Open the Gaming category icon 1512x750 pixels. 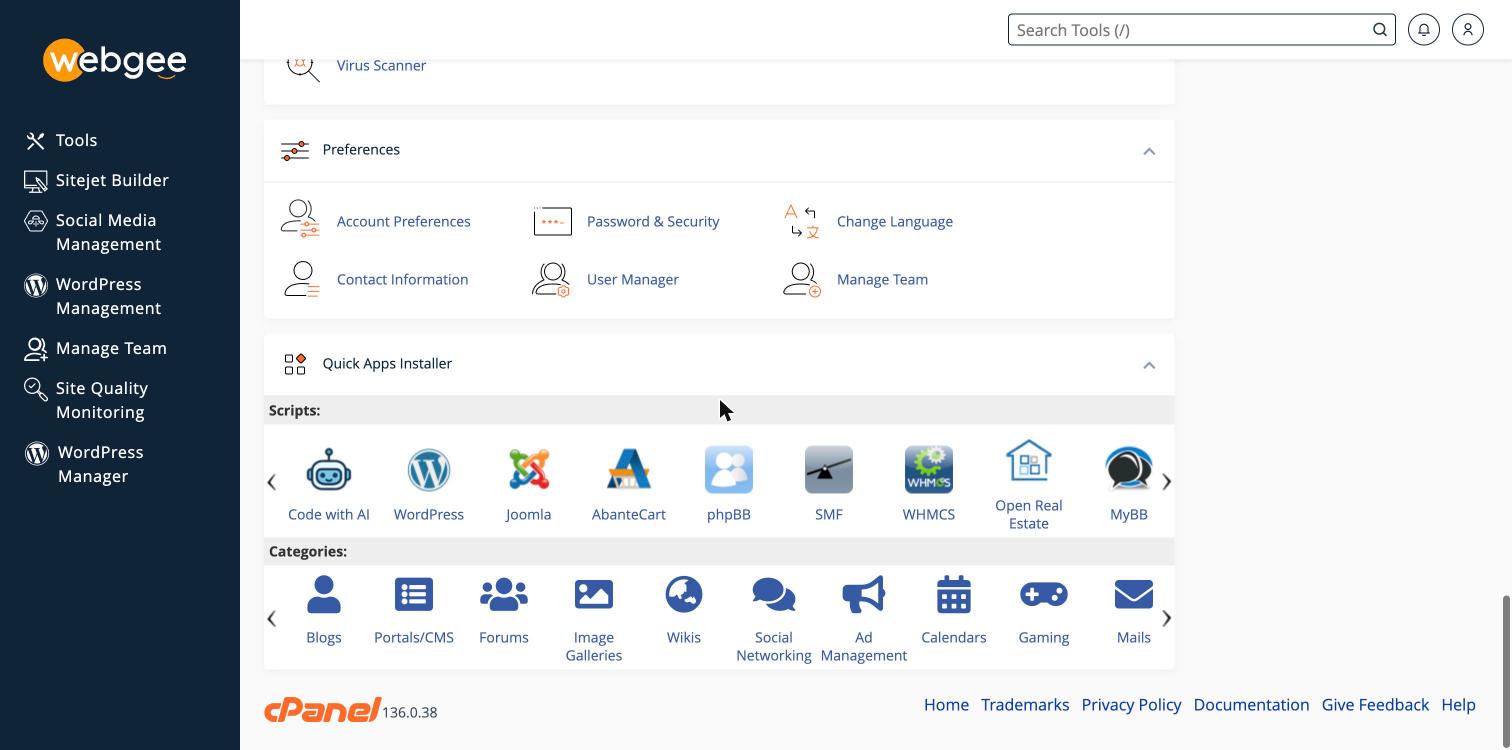(x=1044, y=594)
